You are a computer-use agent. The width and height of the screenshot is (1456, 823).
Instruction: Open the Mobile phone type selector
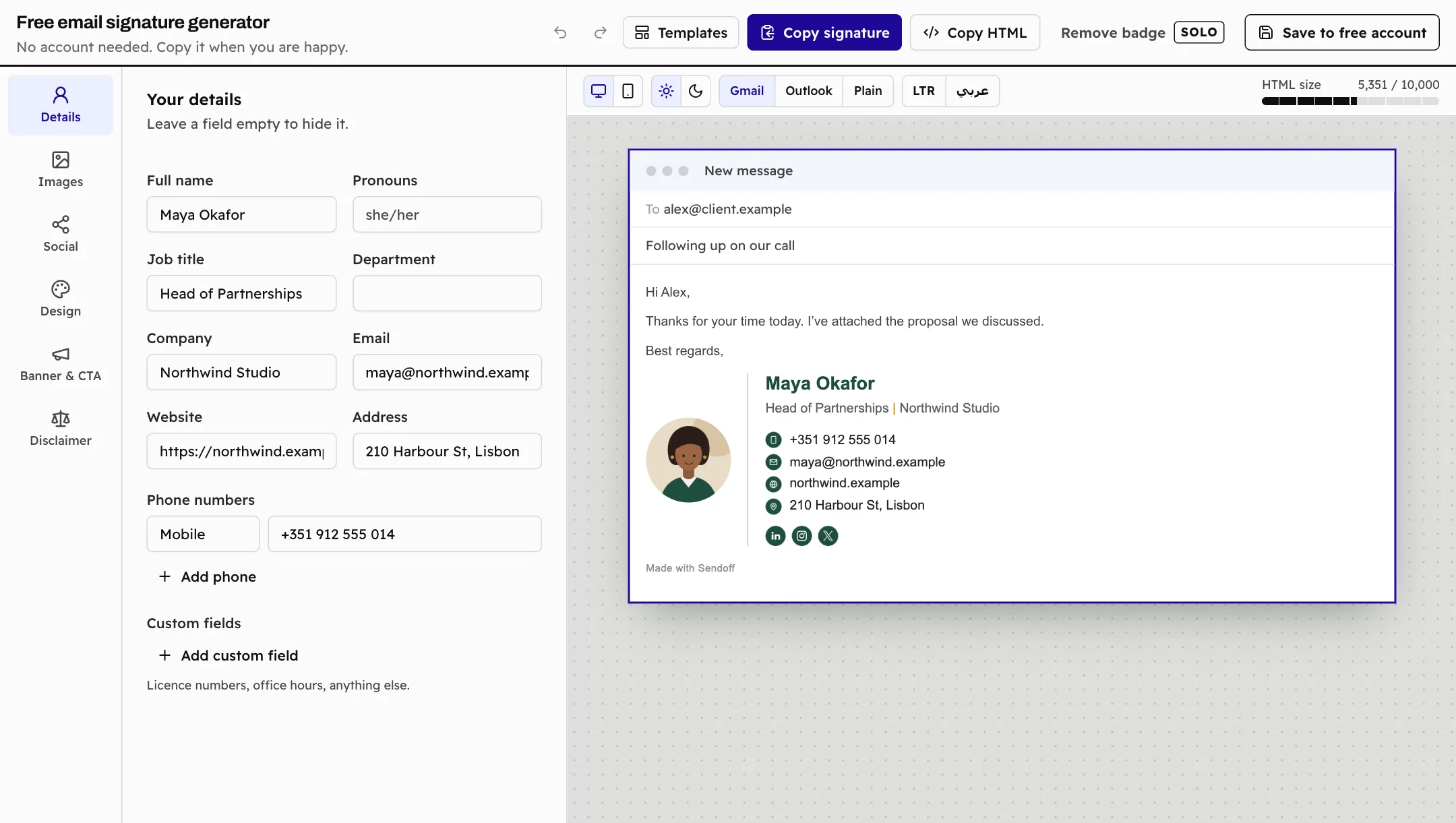(x=203, y=534)
